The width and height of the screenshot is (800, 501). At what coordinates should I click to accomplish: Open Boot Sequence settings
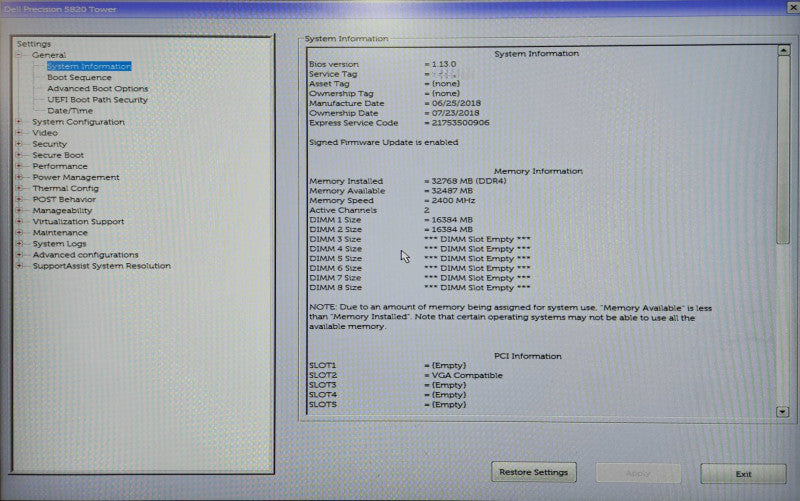coord(79,78)
